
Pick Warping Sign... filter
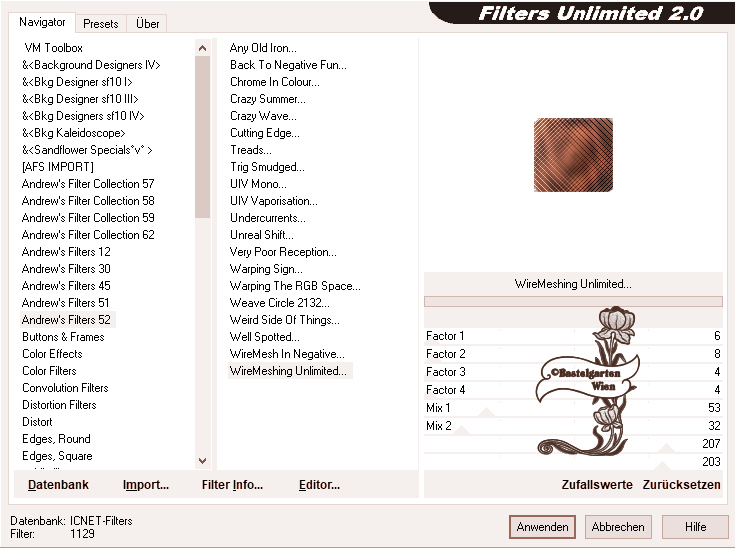[266, 269]
